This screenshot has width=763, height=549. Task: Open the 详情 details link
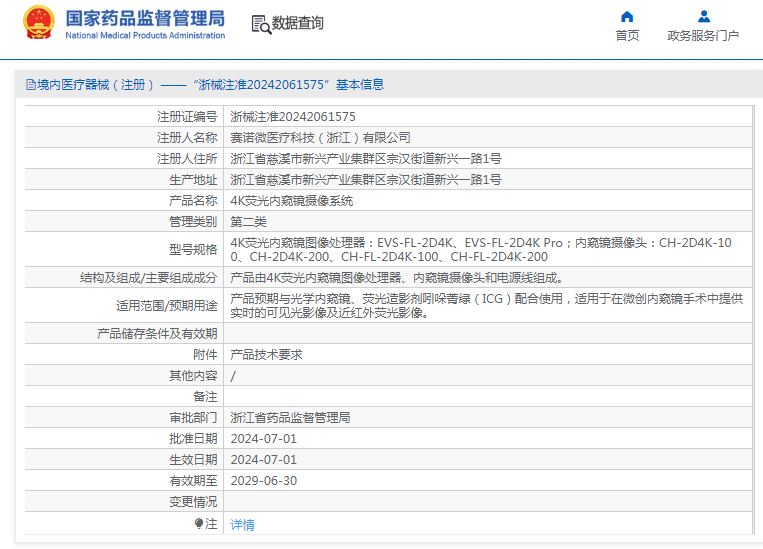coord(242,524)
